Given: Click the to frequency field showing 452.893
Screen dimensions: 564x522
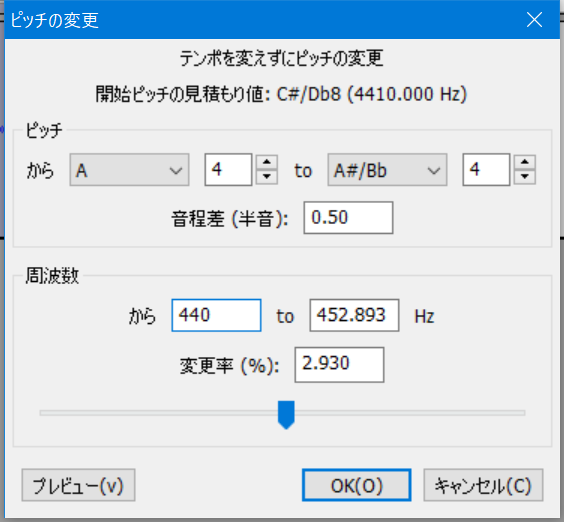Looking at the screenshot, I should (354, 315).
